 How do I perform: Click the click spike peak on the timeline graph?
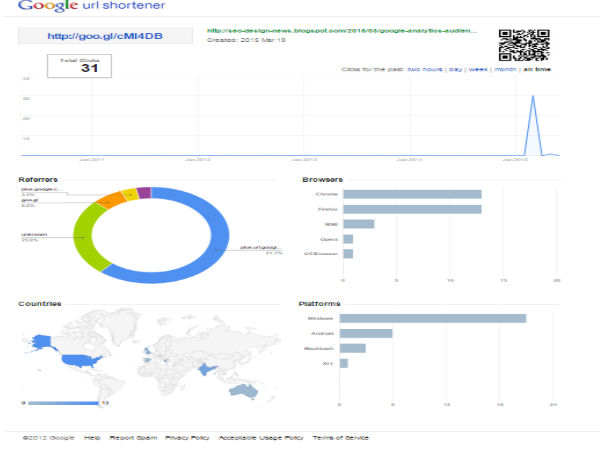533,96
